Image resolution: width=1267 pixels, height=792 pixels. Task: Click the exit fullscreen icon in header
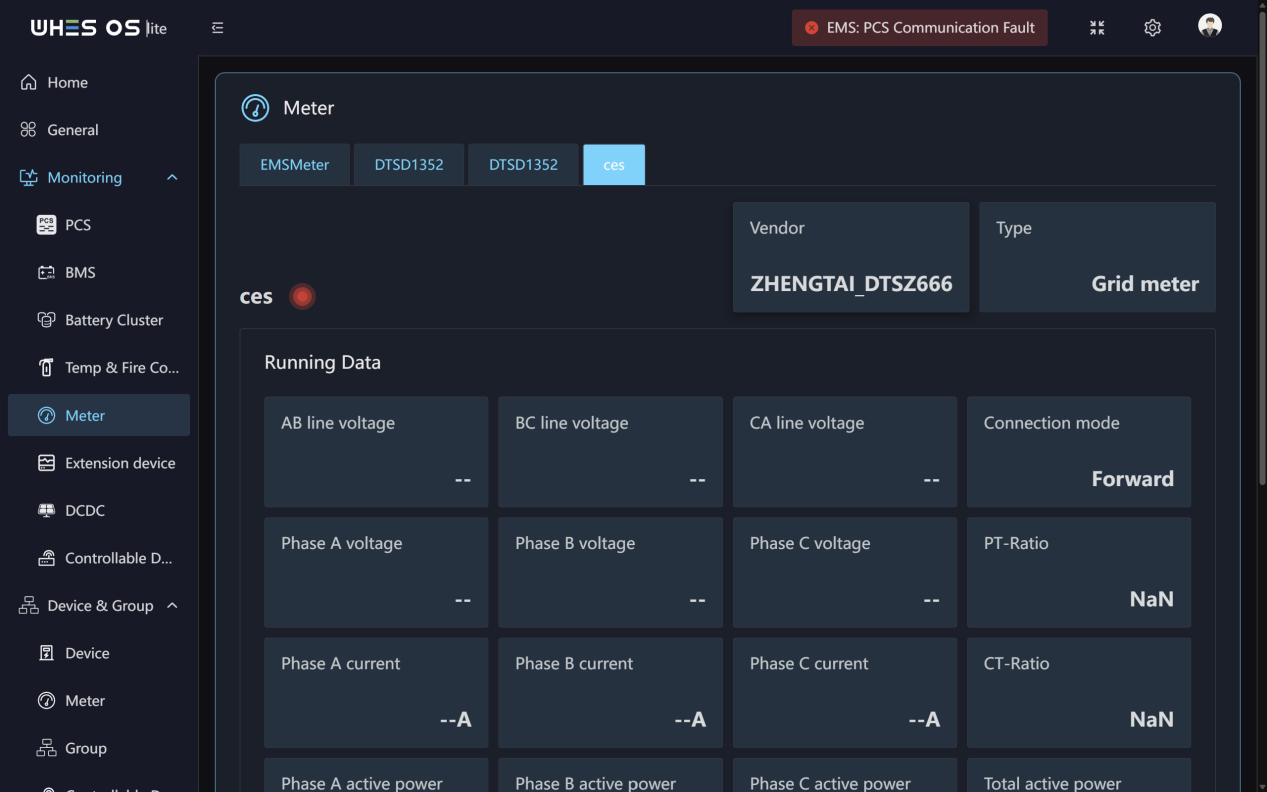tap(1097, 28)
